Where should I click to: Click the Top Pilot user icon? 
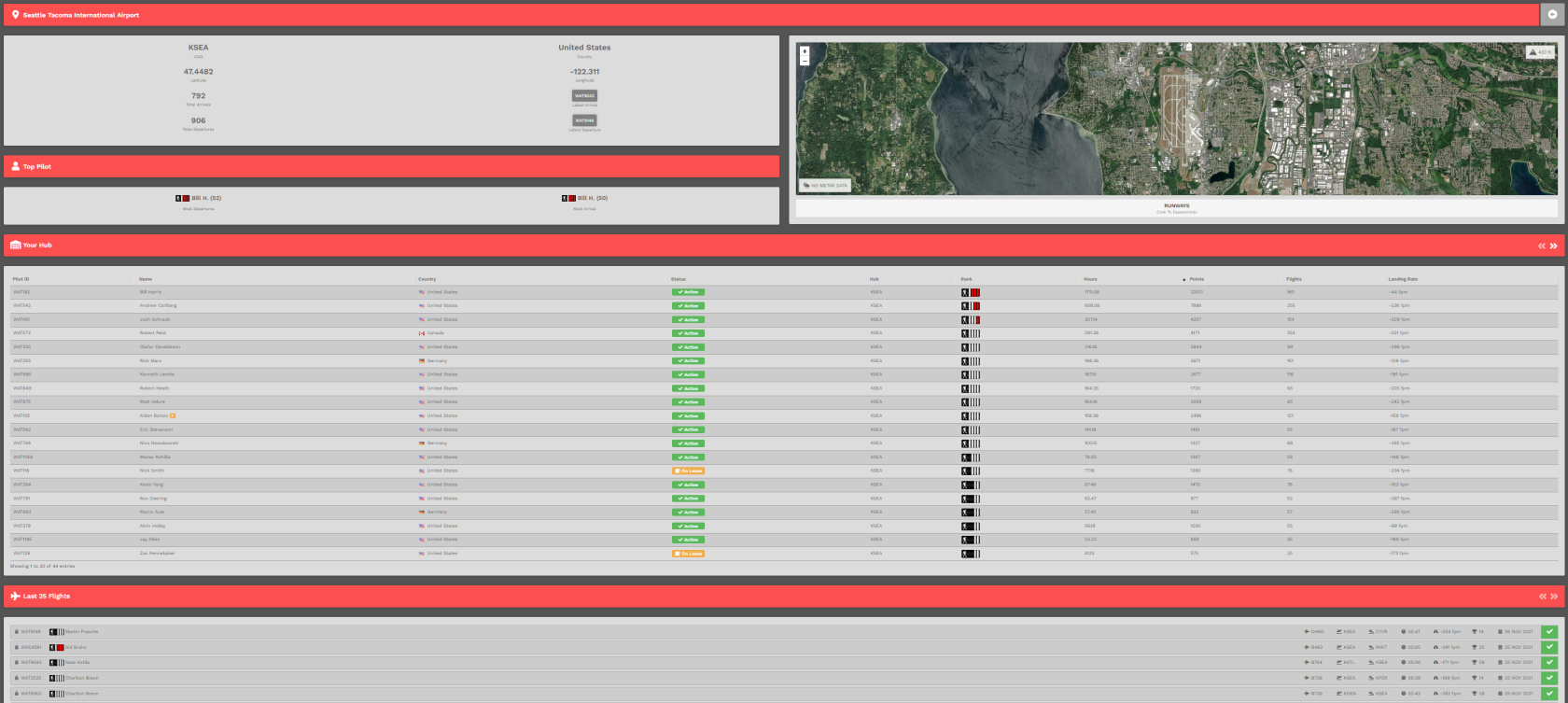[x=15, y=166]
